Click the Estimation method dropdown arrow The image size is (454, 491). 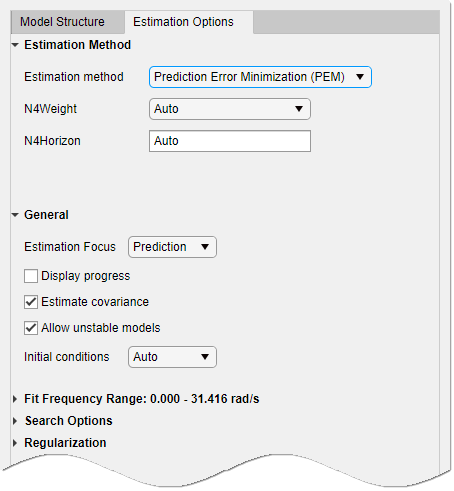click(x=360, y=77)
